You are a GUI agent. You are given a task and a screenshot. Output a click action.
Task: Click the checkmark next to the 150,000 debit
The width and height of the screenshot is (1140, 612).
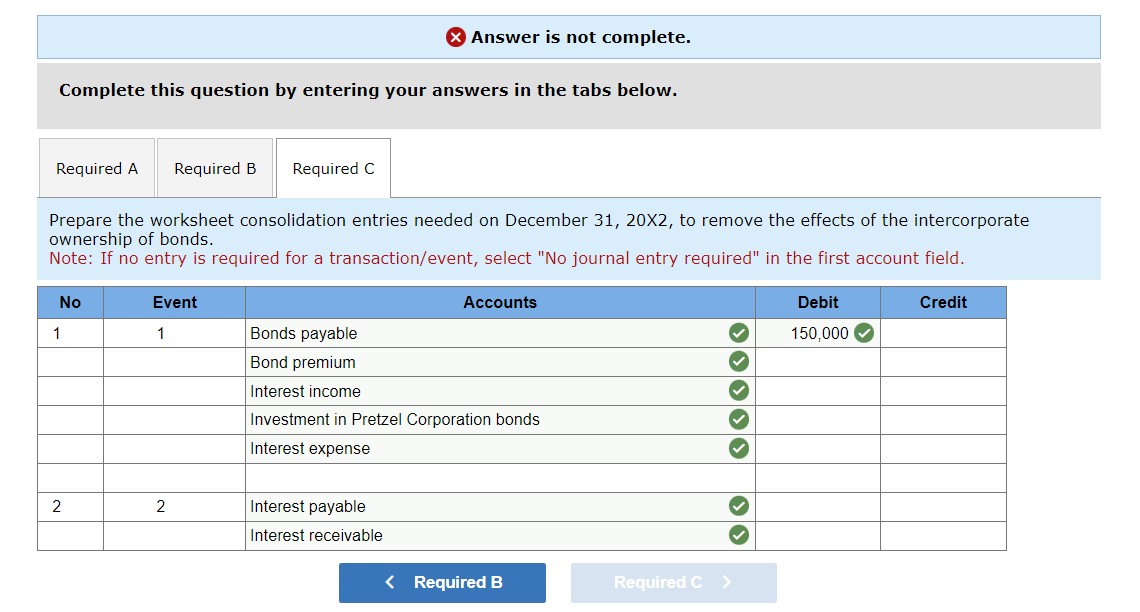(864, 333)
